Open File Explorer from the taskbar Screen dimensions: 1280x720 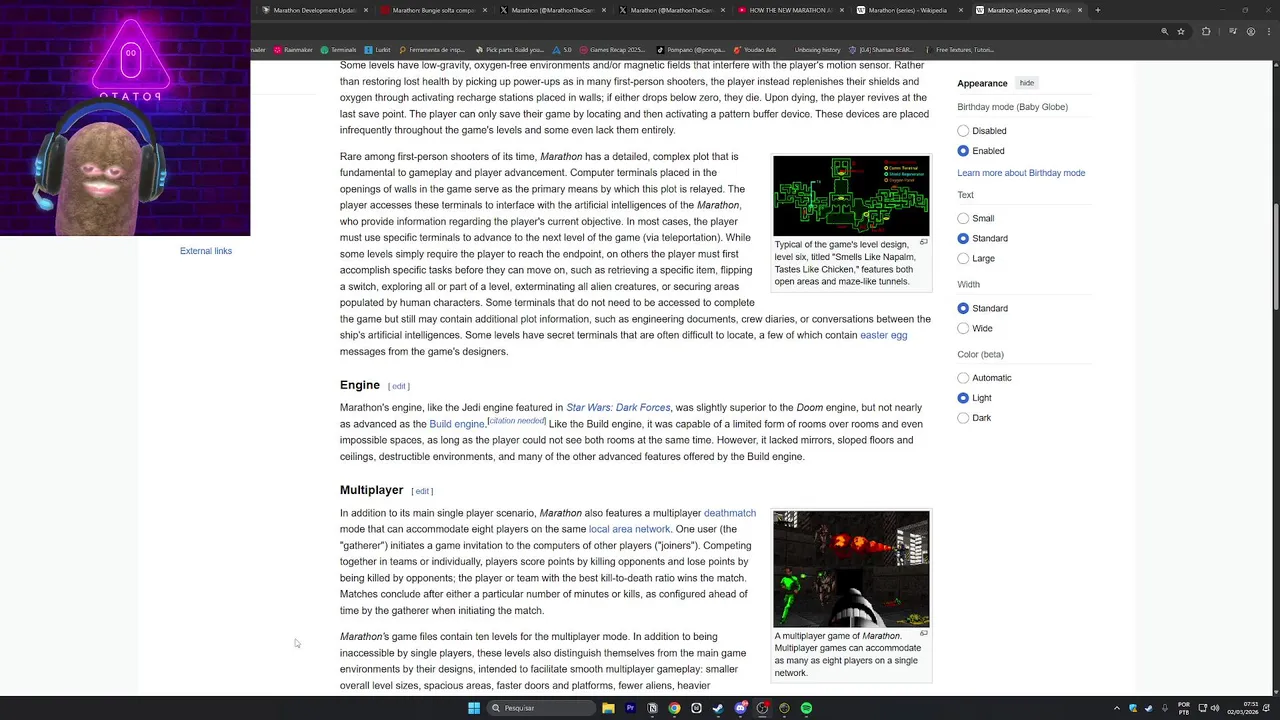608,708
